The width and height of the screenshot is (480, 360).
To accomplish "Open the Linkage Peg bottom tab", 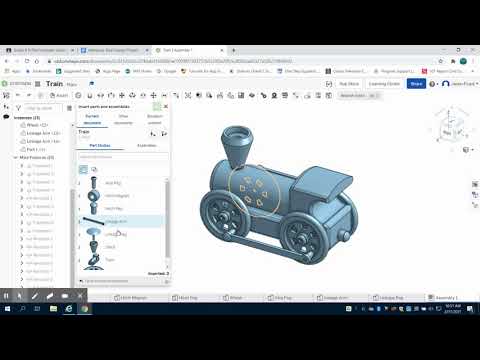I will click(x=388, y=298).
